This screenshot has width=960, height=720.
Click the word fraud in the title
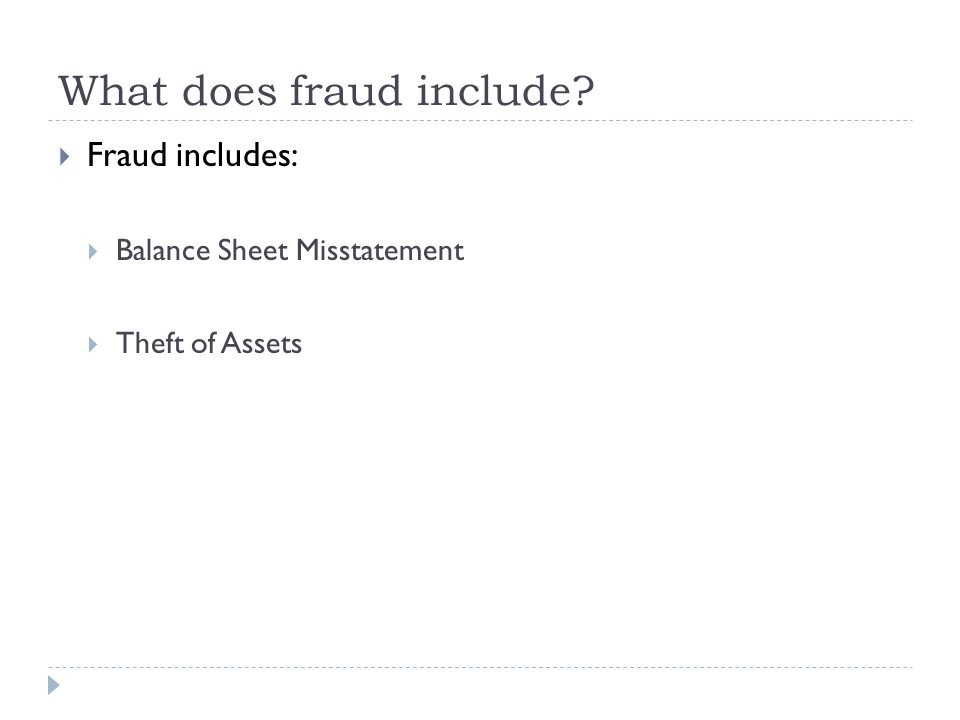[x=346, y=91]
